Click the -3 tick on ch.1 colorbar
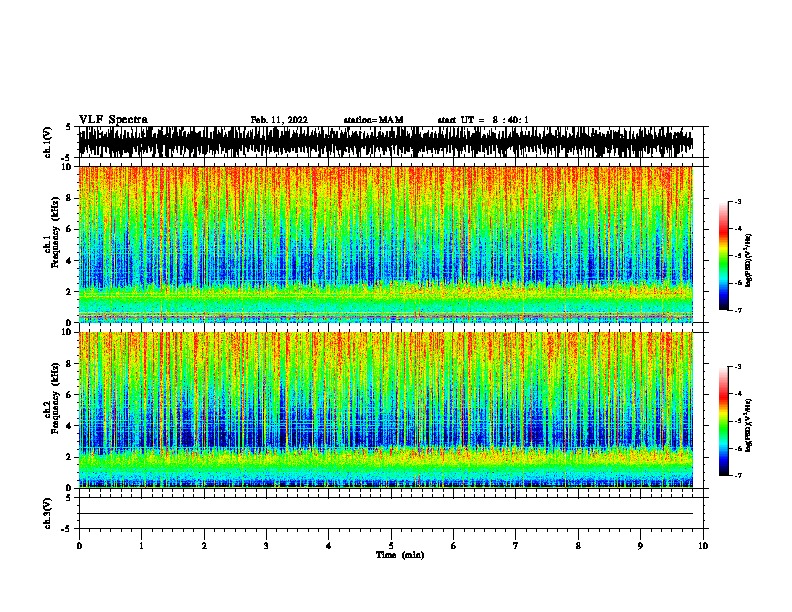This screenshot has width=792, height=612. [x=737, y=202]
